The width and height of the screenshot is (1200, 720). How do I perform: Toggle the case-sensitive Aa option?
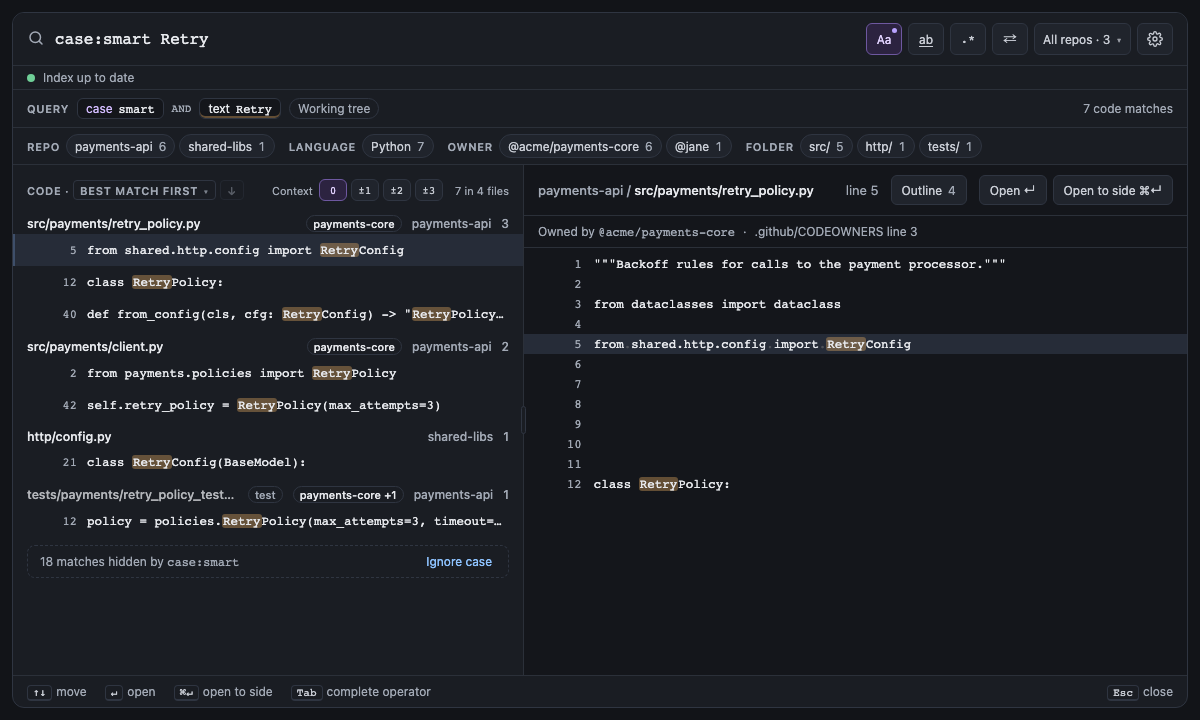point(884,39)
